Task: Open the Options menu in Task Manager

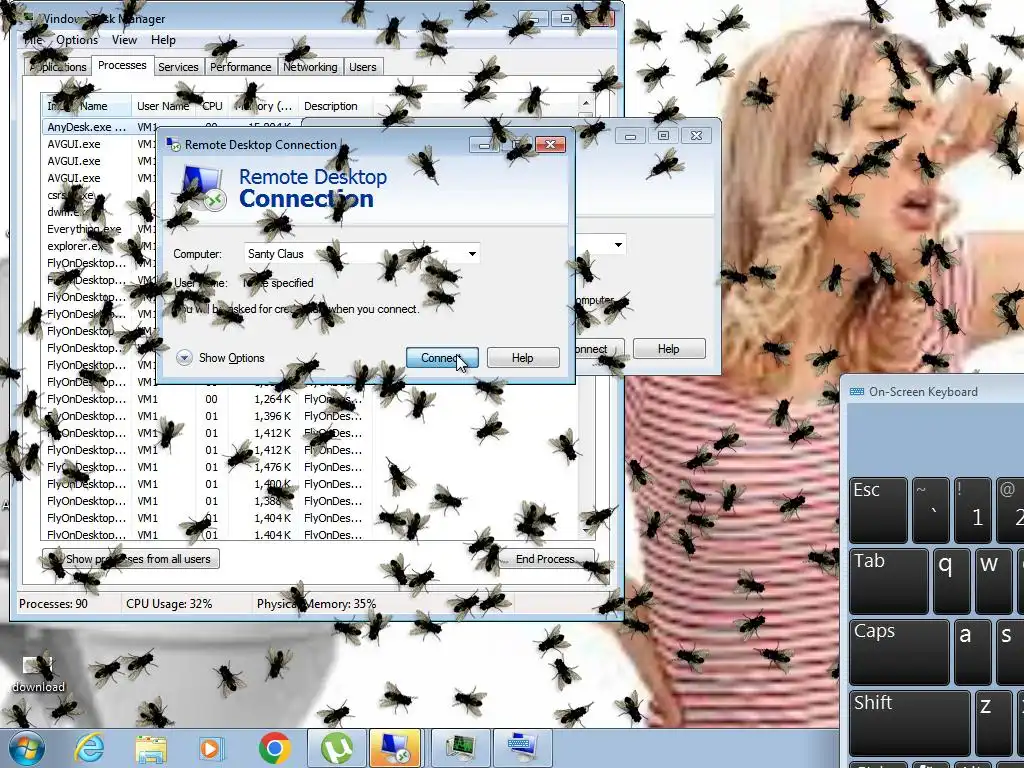Action: [x=76, y=40]
